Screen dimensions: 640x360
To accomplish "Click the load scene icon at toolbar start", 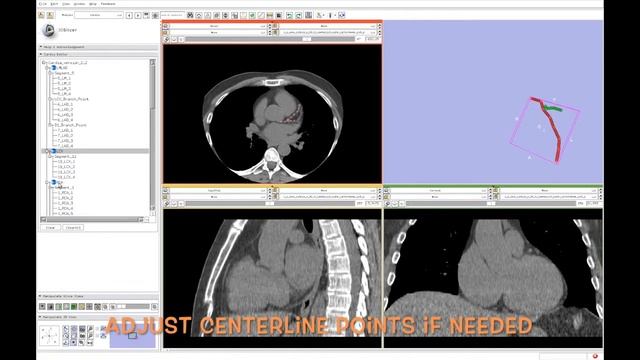I will pyautogui.click(x=42, y=15).
